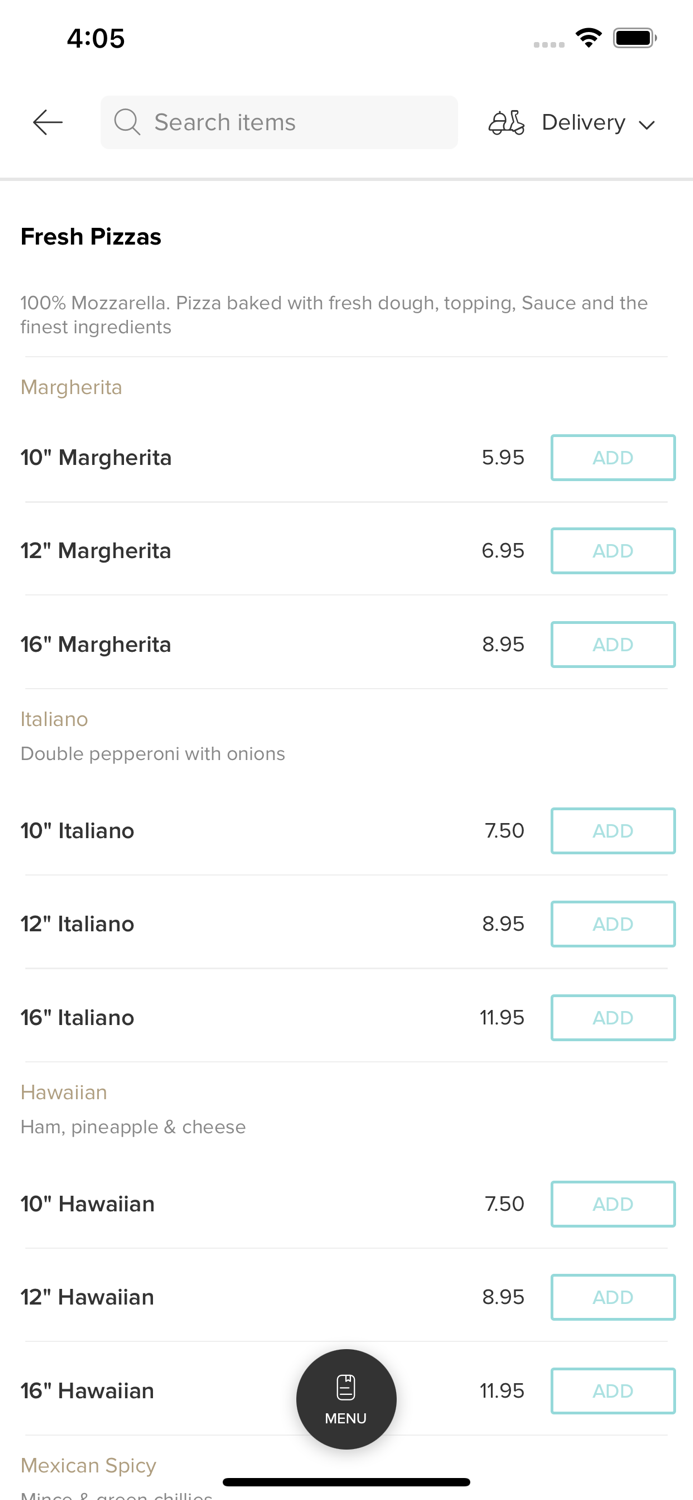Screen dimensions: 693x1500
Task: Select the Hawaiian category heading
Action: pos(63,1092)
